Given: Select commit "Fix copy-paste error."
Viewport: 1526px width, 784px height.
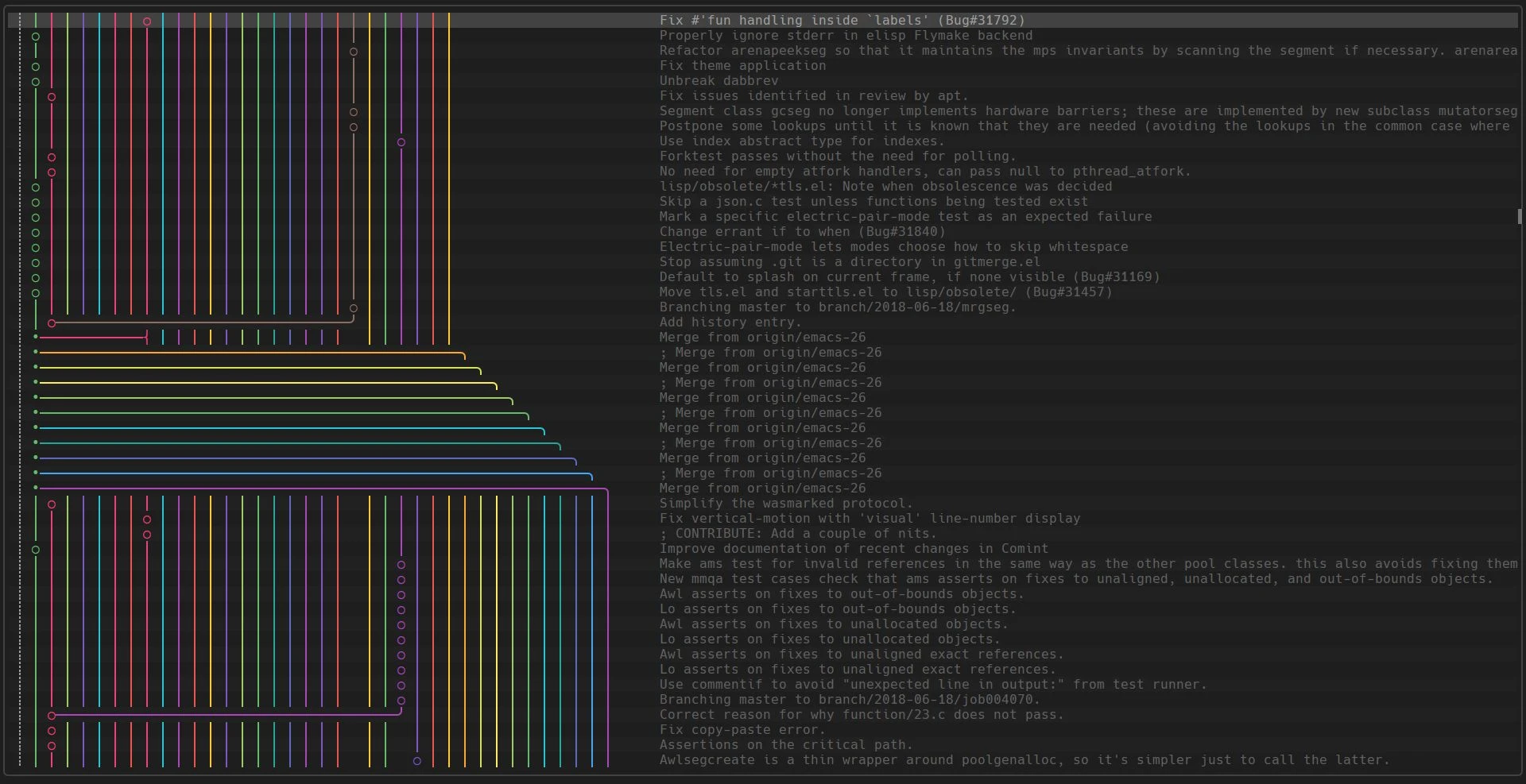Looking at the screenshot, I should [742, 730].
